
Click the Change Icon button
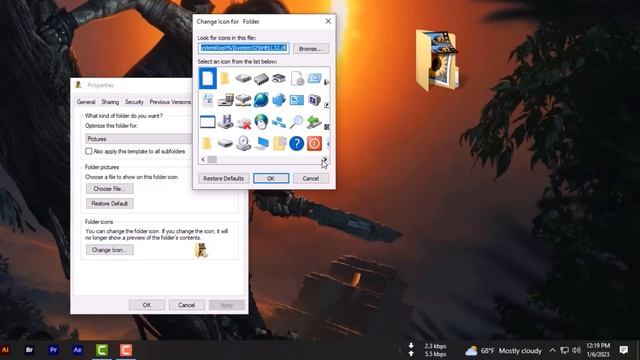click(x=109, y=250)
